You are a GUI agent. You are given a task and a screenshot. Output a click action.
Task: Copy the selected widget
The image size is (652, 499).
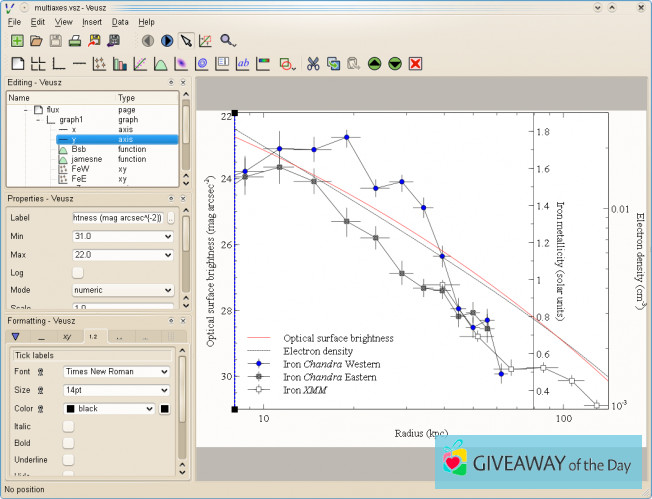pos(333,64)
